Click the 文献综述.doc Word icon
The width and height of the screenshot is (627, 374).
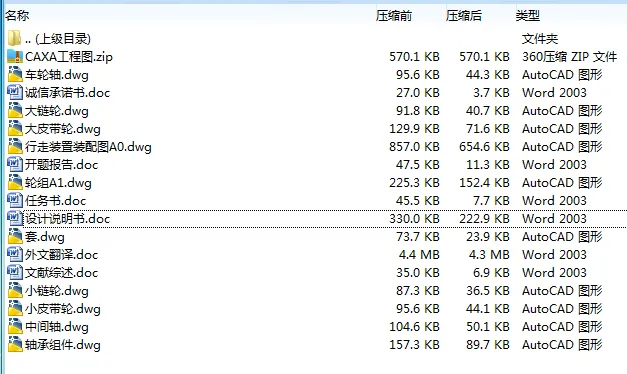[15, 272]
